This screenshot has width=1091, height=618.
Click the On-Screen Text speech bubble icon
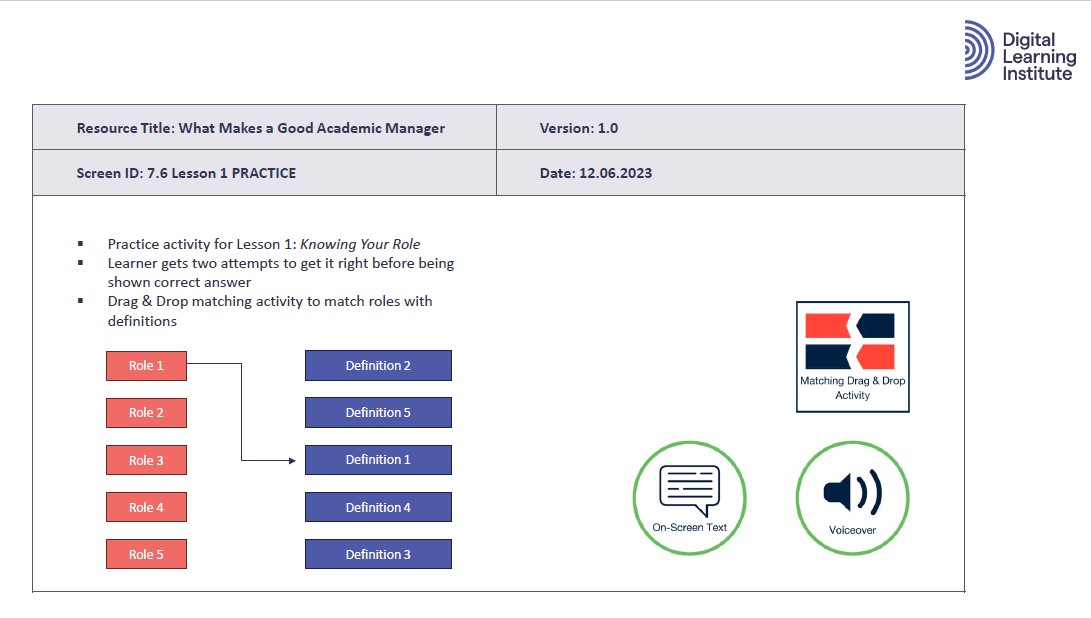click(x=689, y=492)
